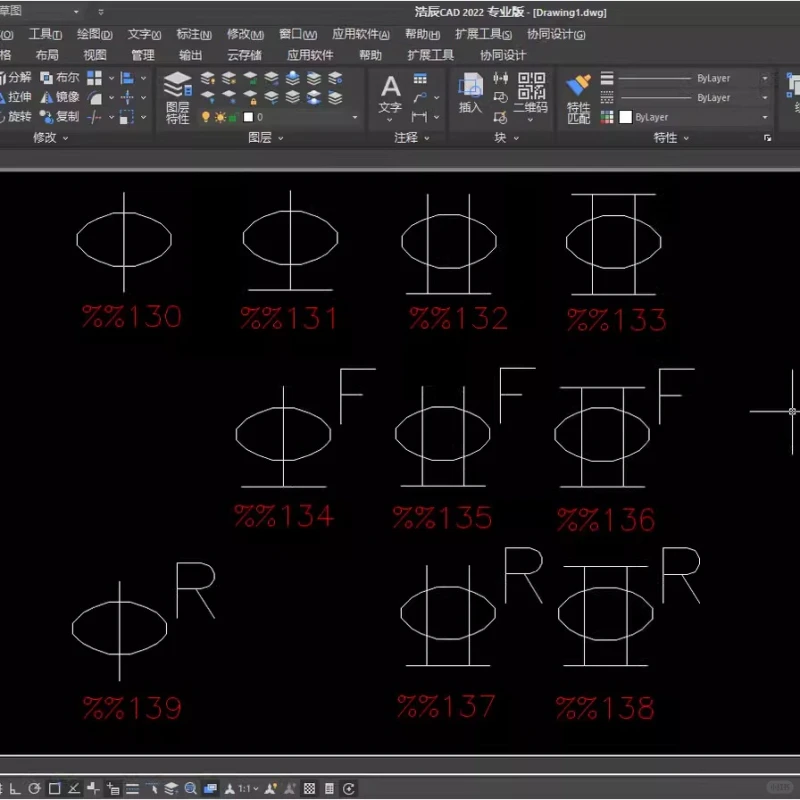Viewport: 800px width, 800px height.
Task: Click the color palette icon in Properties panel
Action: pyautogui.click(x=607, y=117)
